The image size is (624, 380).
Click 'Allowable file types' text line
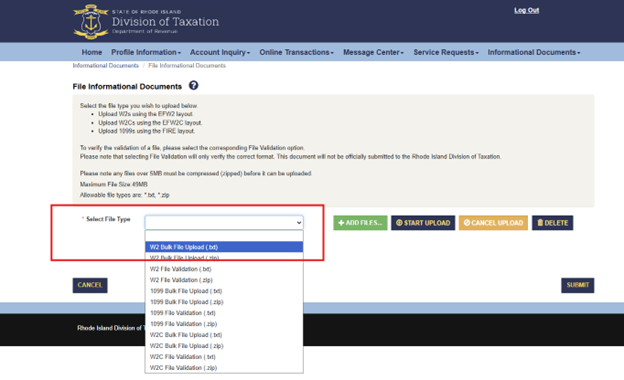tap(125, 195)
